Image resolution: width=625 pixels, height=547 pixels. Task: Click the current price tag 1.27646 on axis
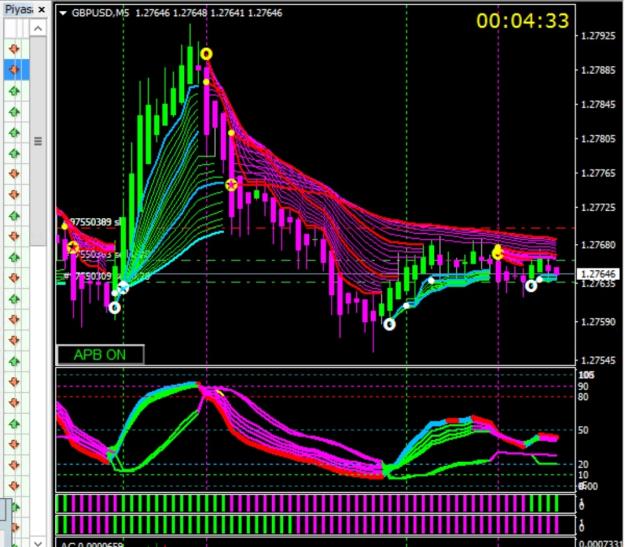click(x=597, y=274)
